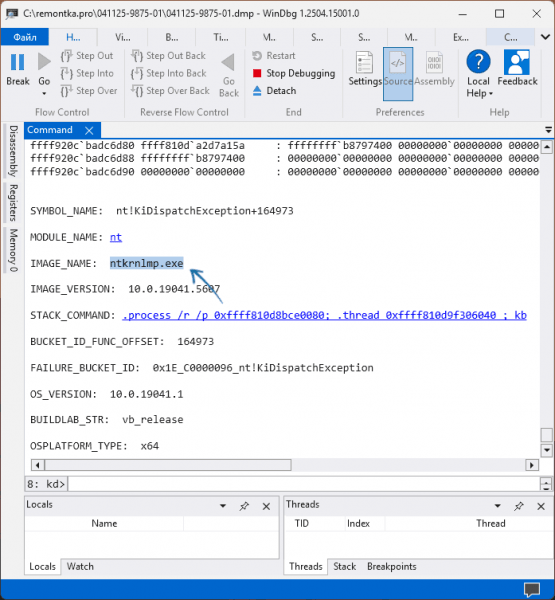Click command input history stepper
The width and height of the screenshot is (555, 600).
click(546, 484)
